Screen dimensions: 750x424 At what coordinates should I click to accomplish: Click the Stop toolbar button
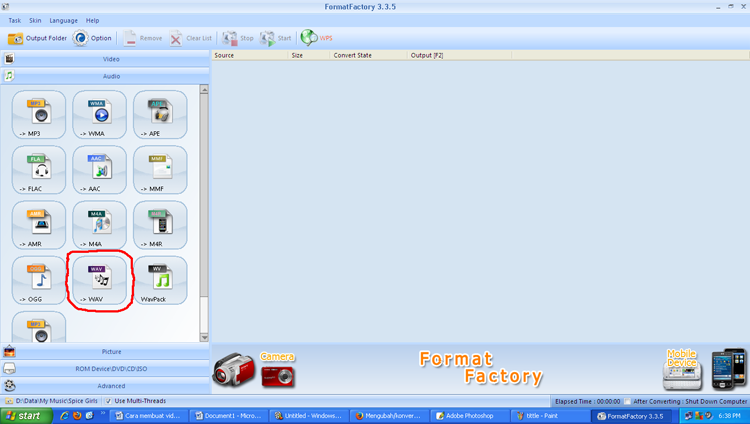[238, 38]
